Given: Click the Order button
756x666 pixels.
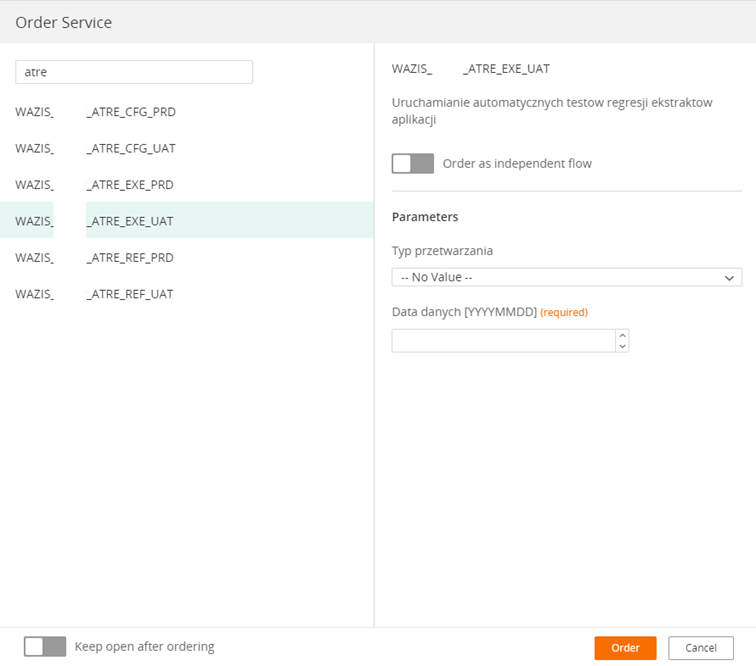Looking at the screenshot, I should [625, 648].
